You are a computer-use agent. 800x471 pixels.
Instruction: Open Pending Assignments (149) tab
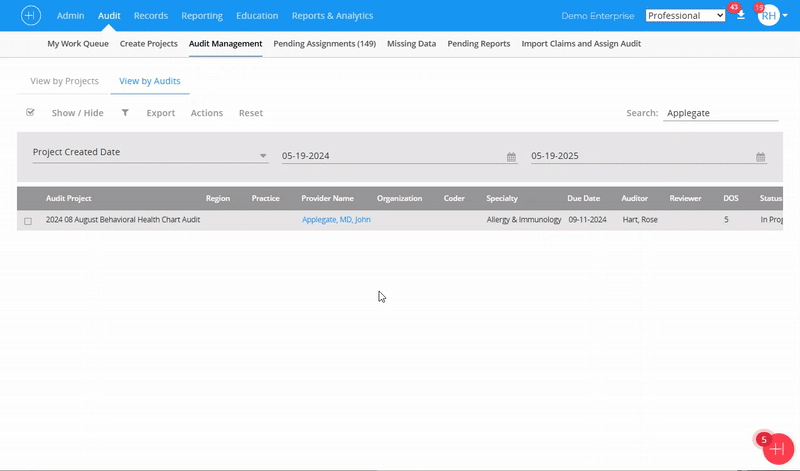(324, 44)
